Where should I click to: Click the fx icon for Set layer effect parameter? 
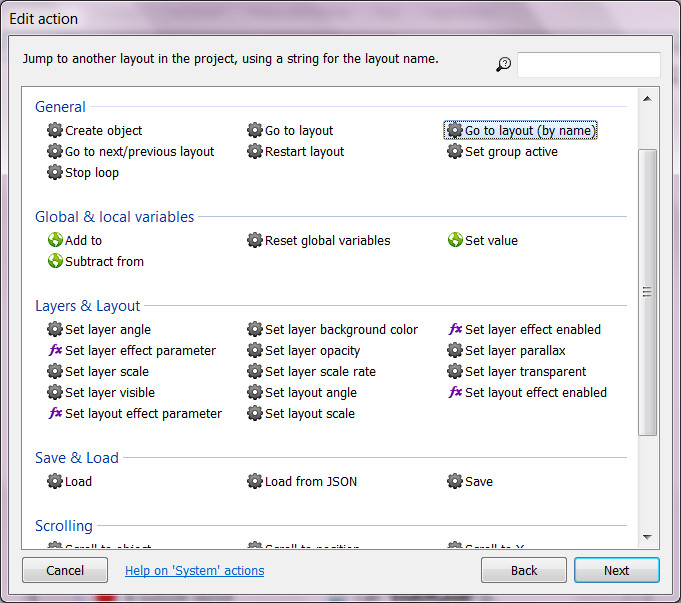coord(55,351)
